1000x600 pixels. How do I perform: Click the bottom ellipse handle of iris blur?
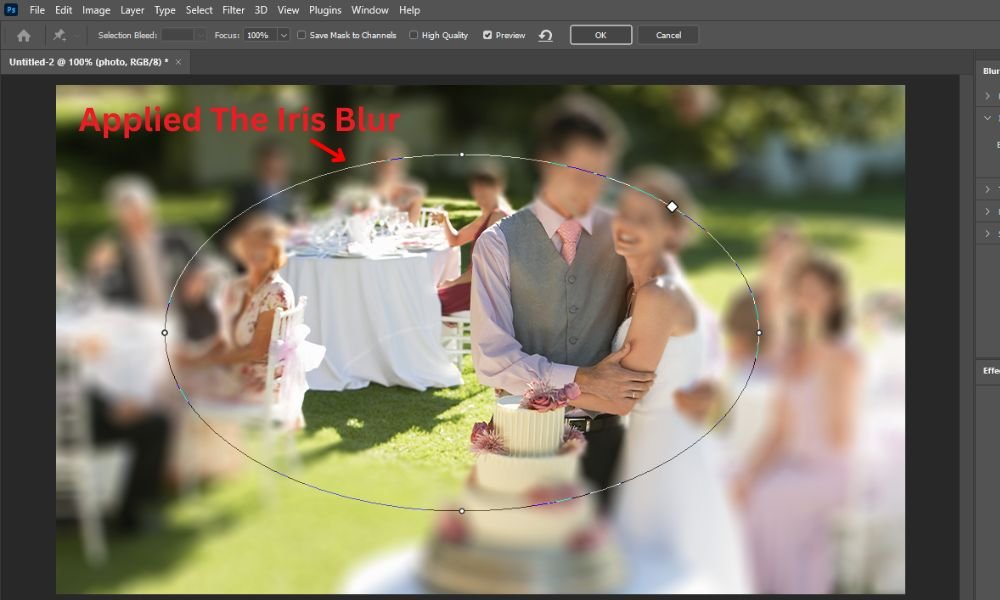click(462, 511)
